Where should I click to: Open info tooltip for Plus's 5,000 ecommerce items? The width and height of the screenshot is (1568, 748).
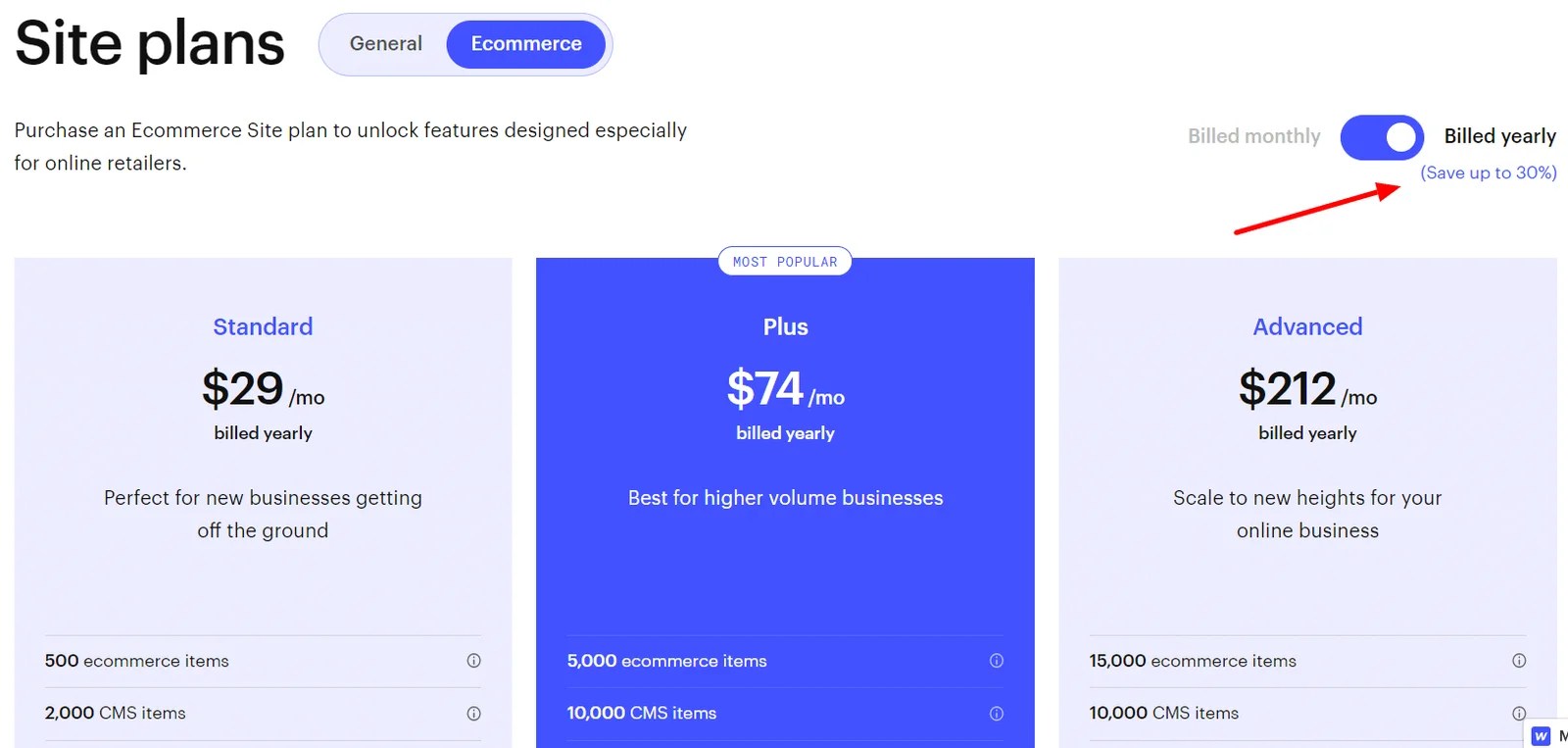pyautogui.click(x=997, y=660)
